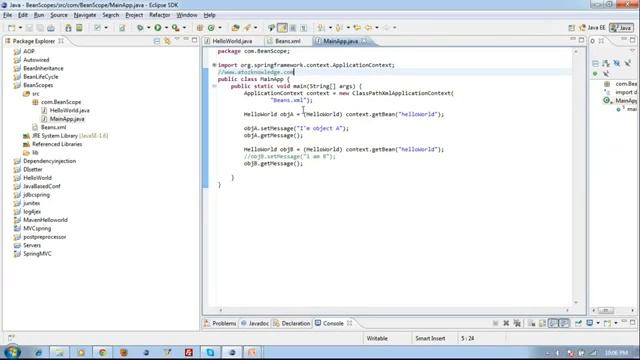Click the Last Edit Location icon
640x360 pixels.
point(357,28)
